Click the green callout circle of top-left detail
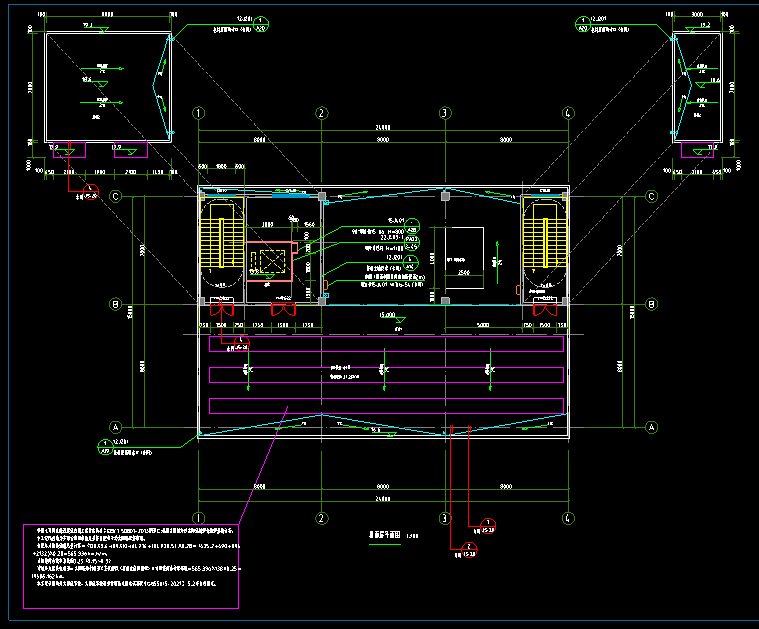 [x=260, y=23]
